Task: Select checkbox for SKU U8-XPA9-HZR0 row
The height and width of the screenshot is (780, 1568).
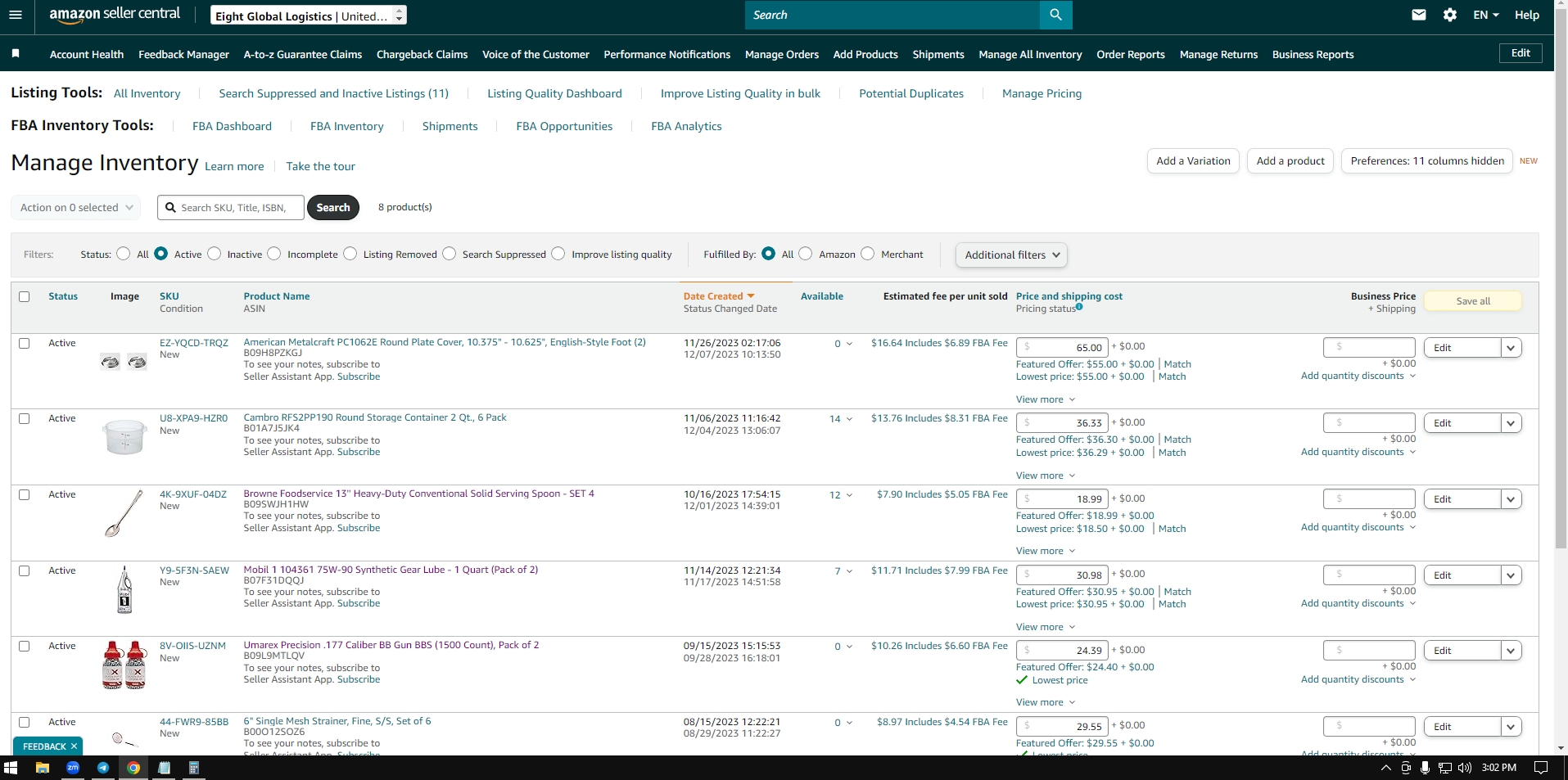Action: [x=25, y=418]
